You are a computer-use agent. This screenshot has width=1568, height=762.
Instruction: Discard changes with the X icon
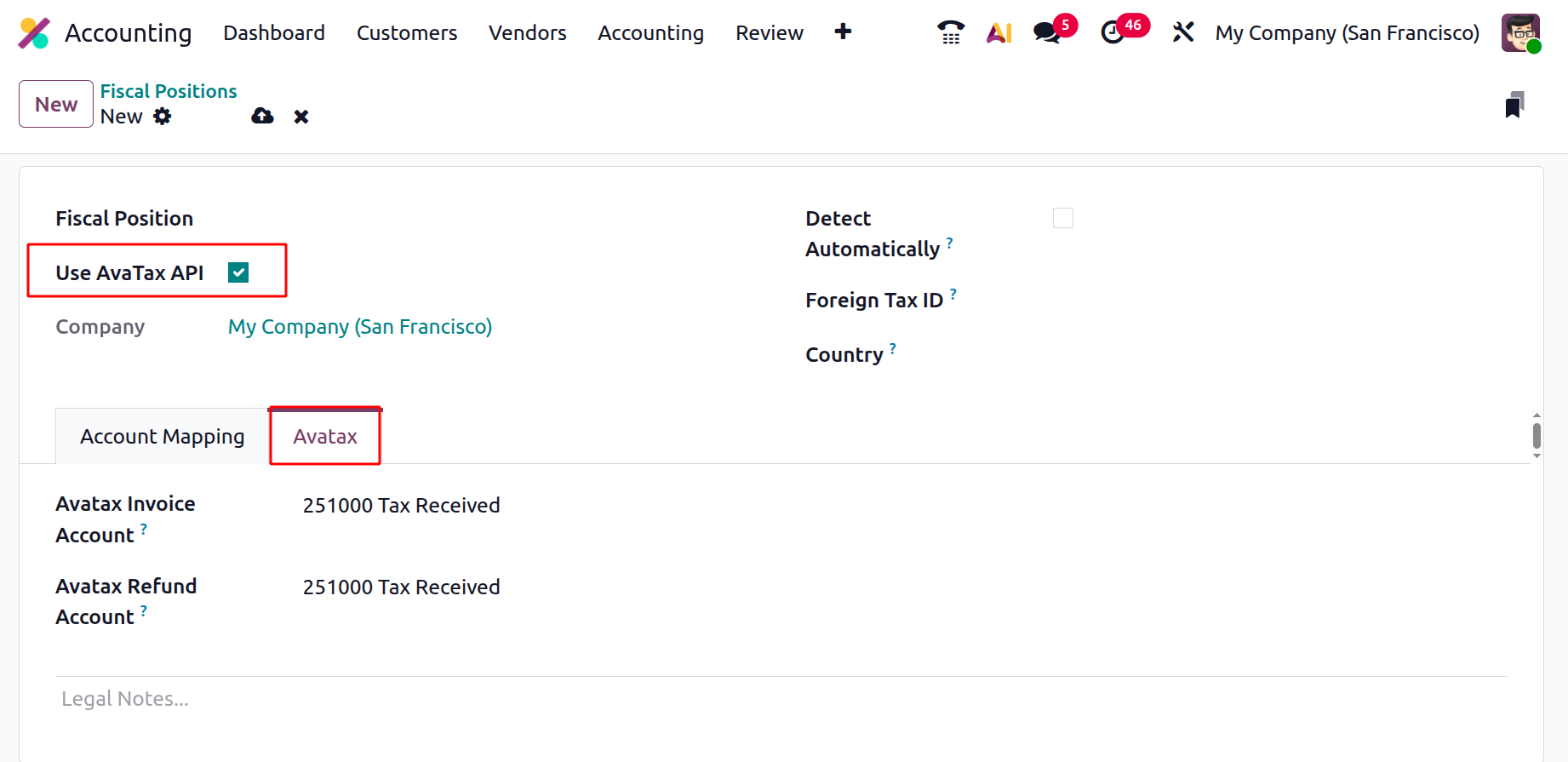pos(301,117)
